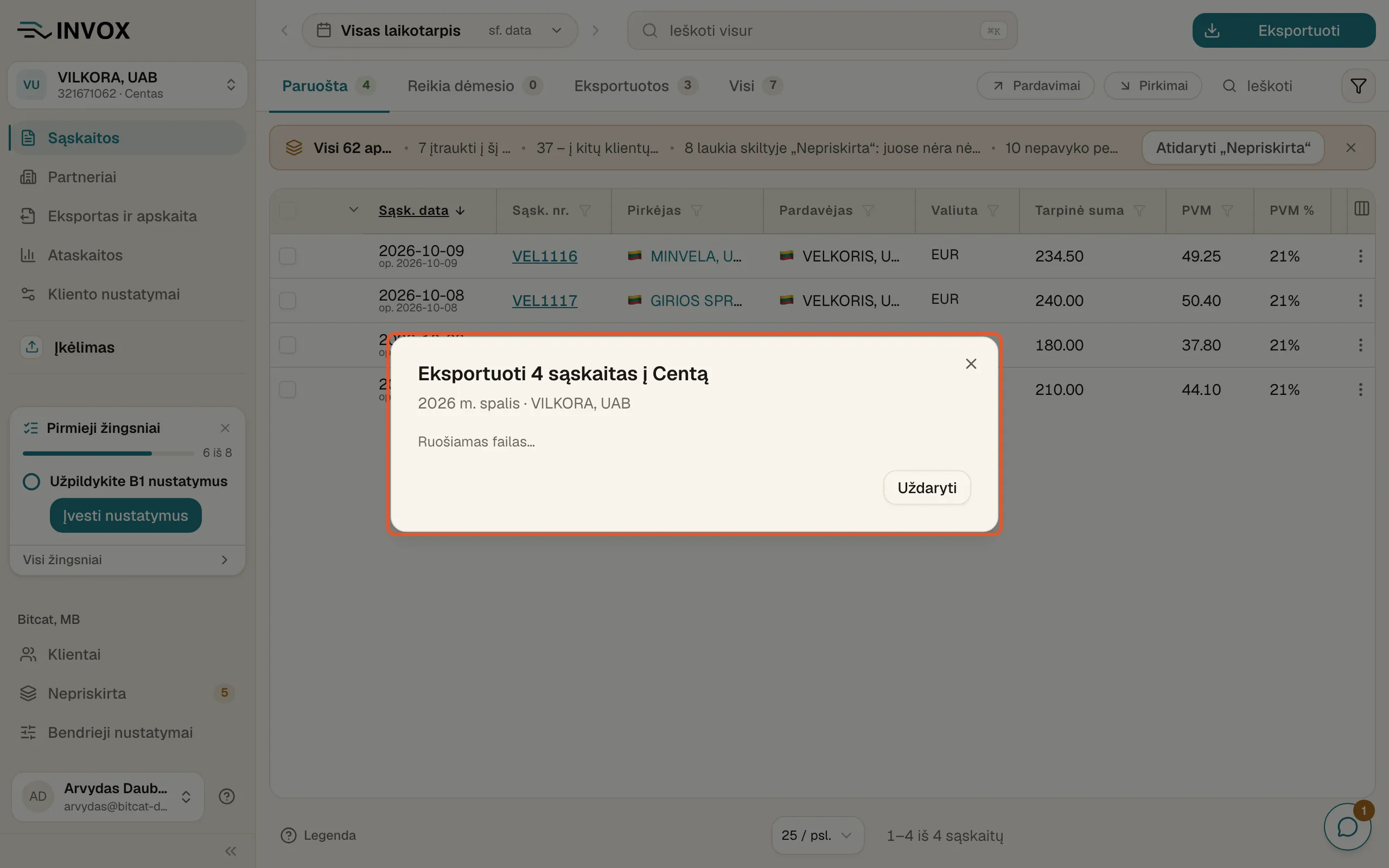Check the 210.00 row checkbox
The image size is (1389, 868).
pyautogui.click(x=288, y=389)
